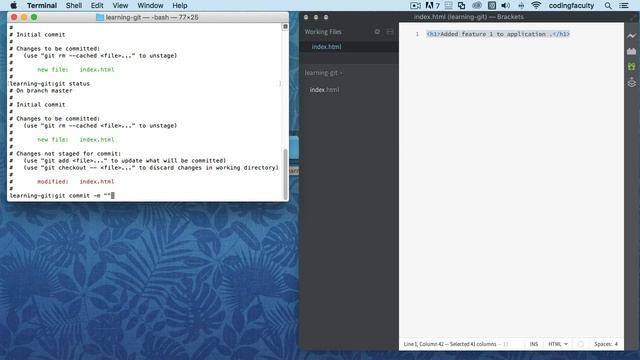Click the Terminal vertical scrollbar thumb
The image size is (640, 360).
tap(285, 173)
